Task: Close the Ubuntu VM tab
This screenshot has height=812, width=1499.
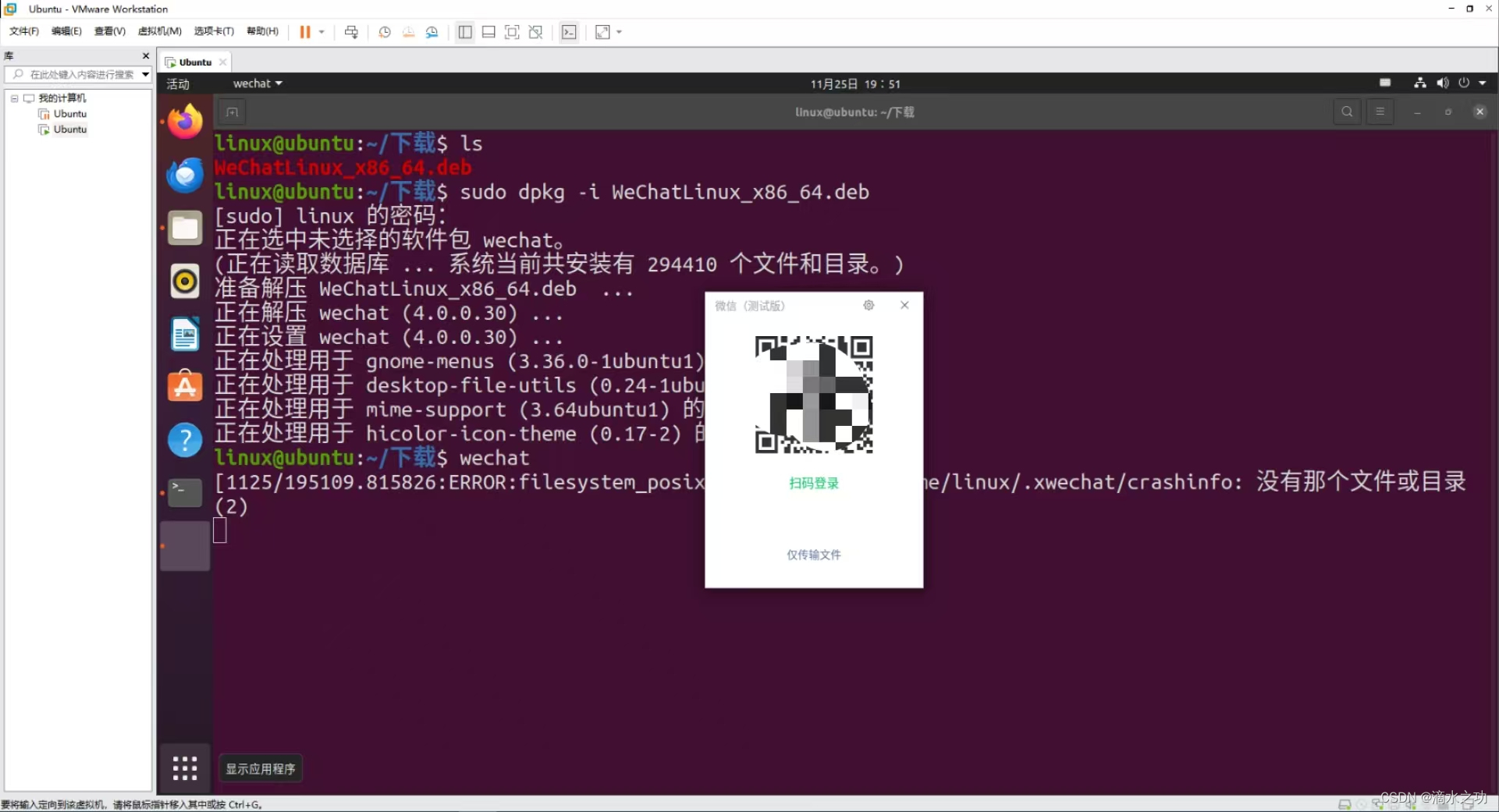Action: click(223, 62)
